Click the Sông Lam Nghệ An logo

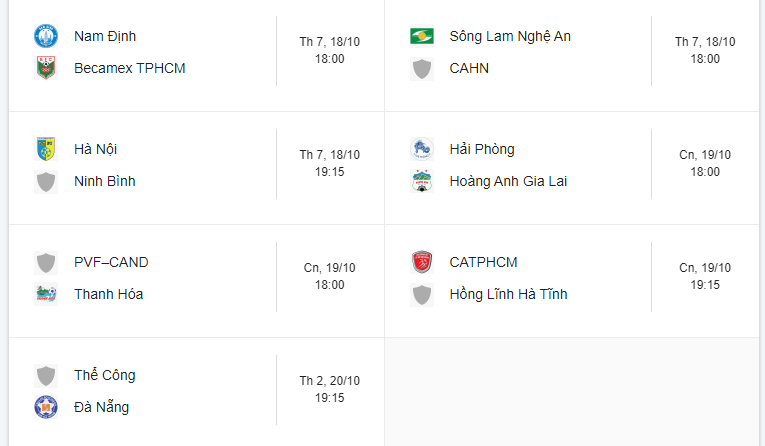tap(421, 37)
